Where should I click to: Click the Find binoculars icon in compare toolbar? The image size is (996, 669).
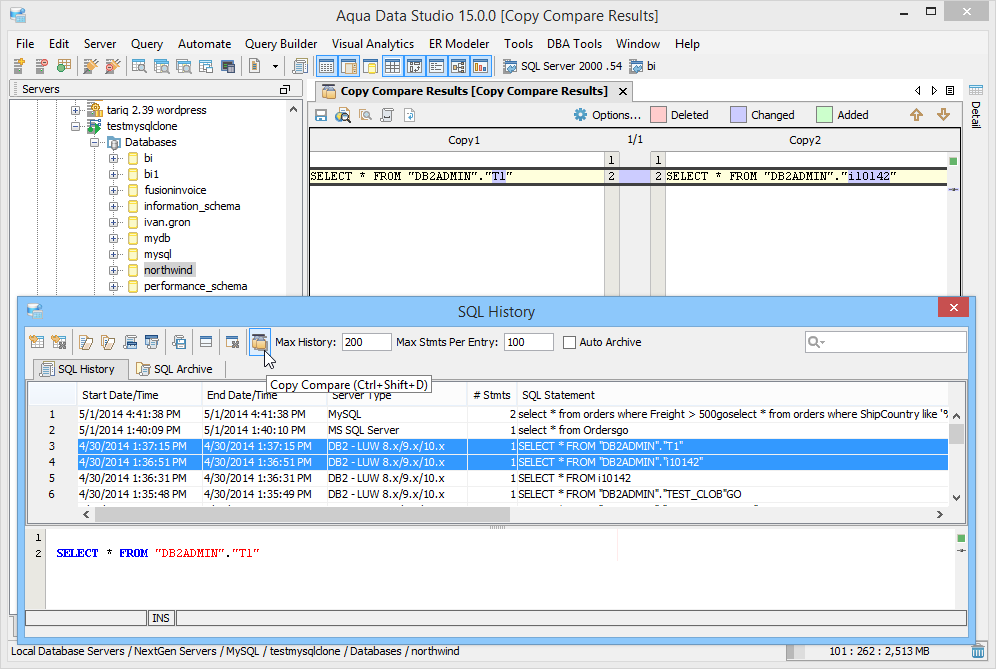[x=343, y=115]
